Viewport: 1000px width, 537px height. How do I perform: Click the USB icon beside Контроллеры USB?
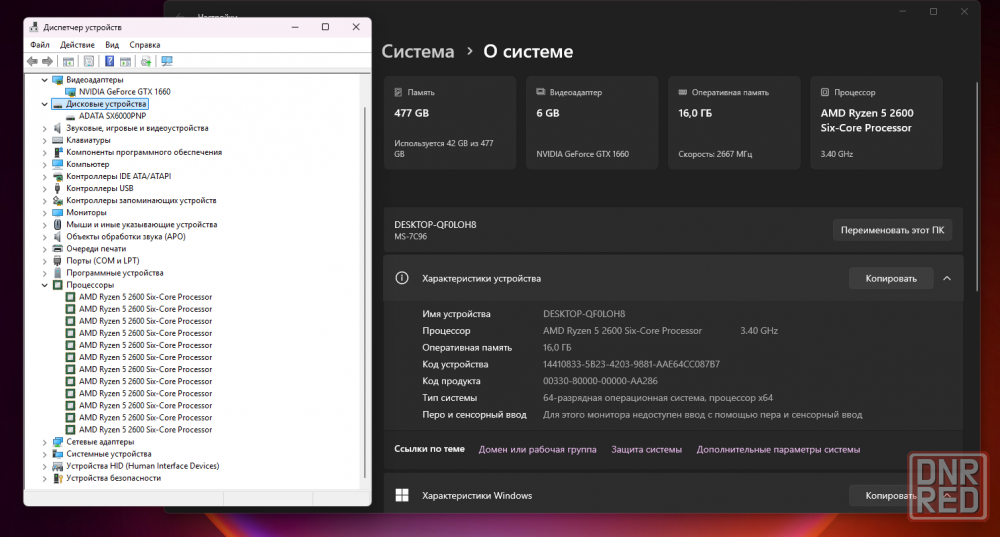57,188
